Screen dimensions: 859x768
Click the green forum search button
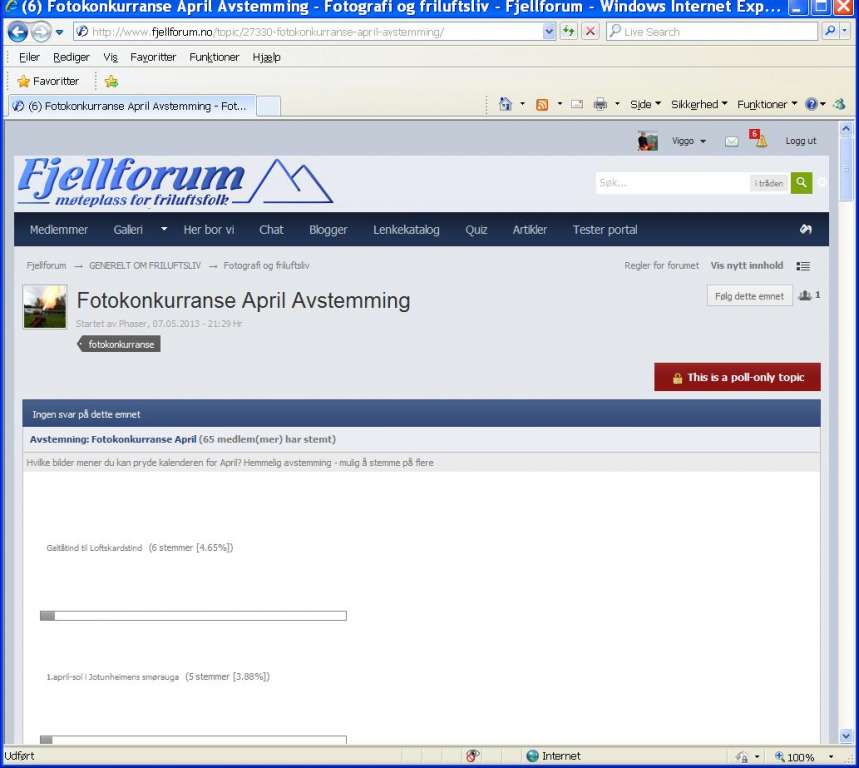[801, 182]
